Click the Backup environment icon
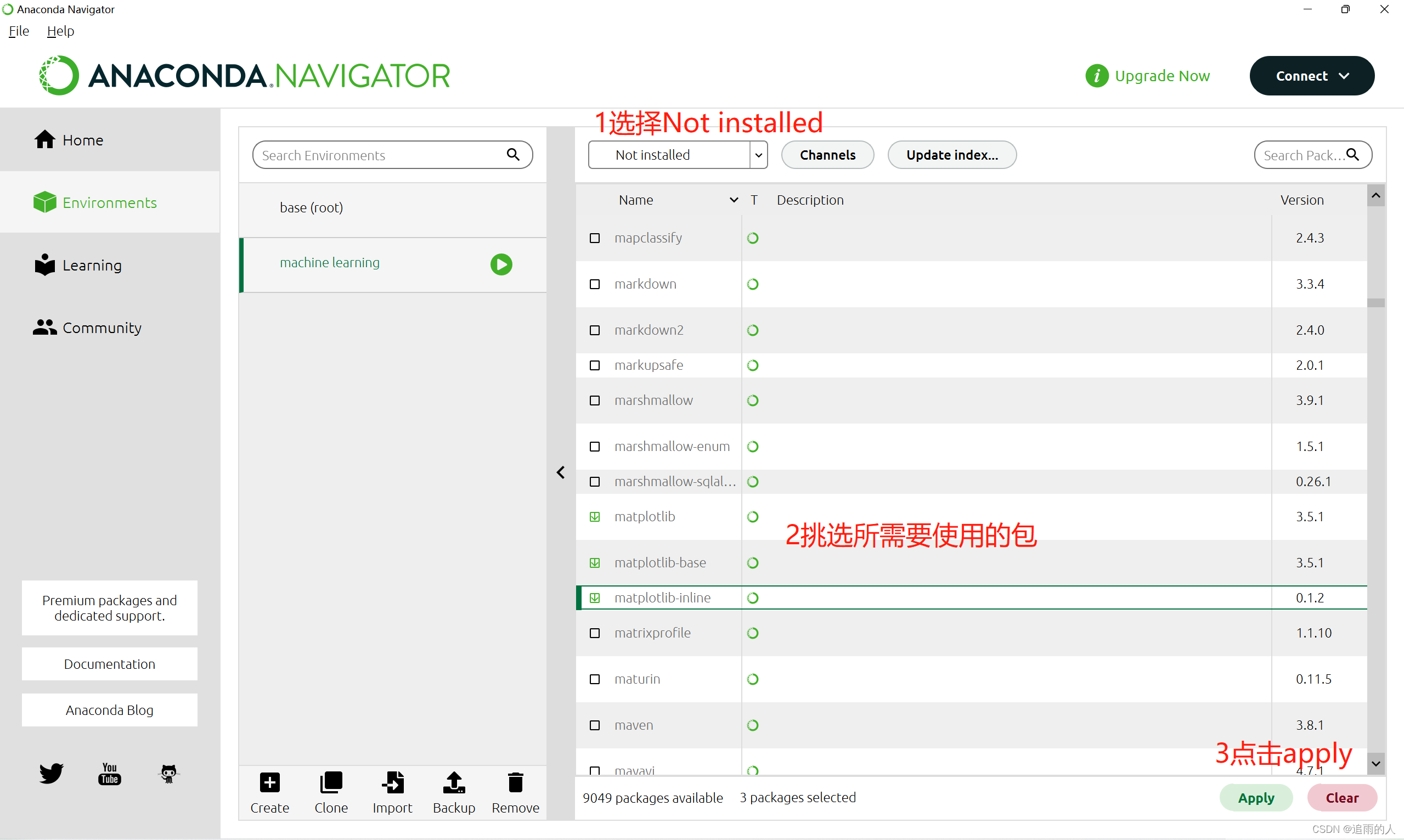 (454, 783)
